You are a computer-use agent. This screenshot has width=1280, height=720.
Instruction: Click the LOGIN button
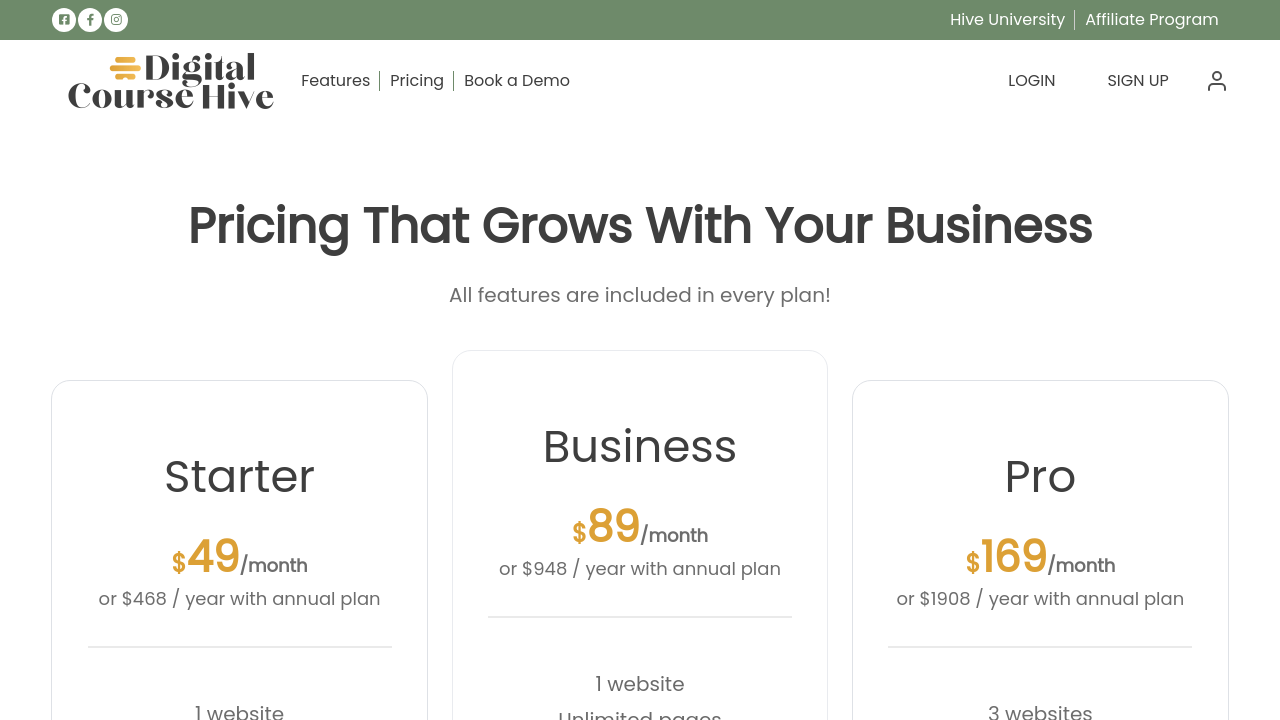coord(1031,81)
